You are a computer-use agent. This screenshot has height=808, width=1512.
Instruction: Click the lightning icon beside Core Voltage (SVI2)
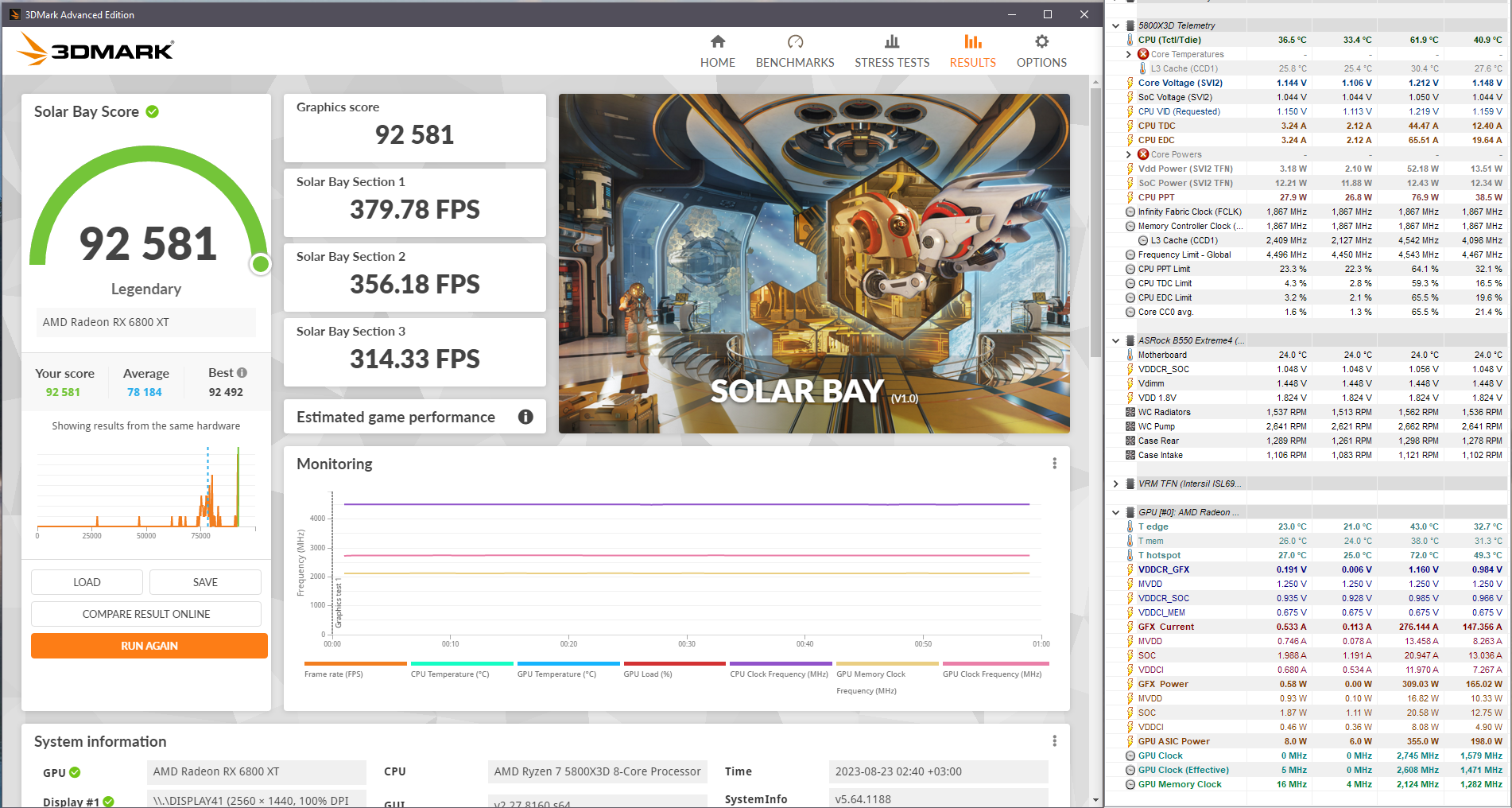(1130, 83)
